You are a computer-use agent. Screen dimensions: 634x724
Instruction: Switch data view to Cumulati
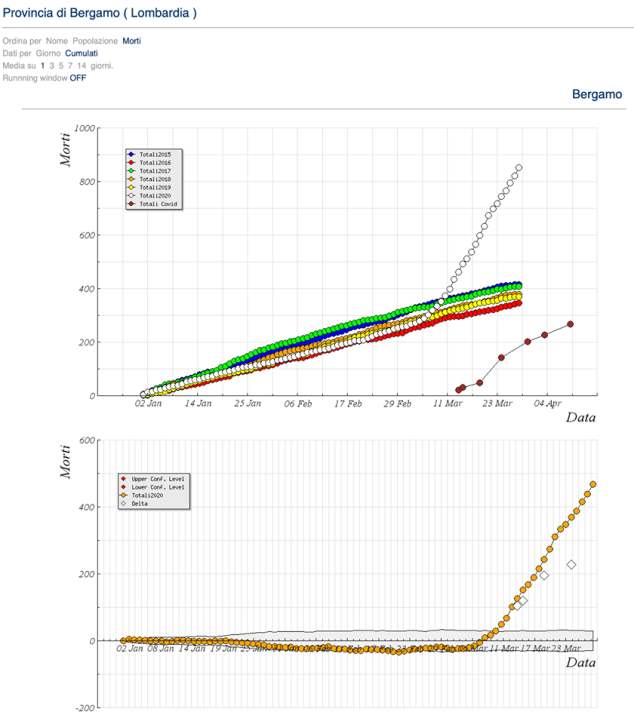click(x=82, y=53)
